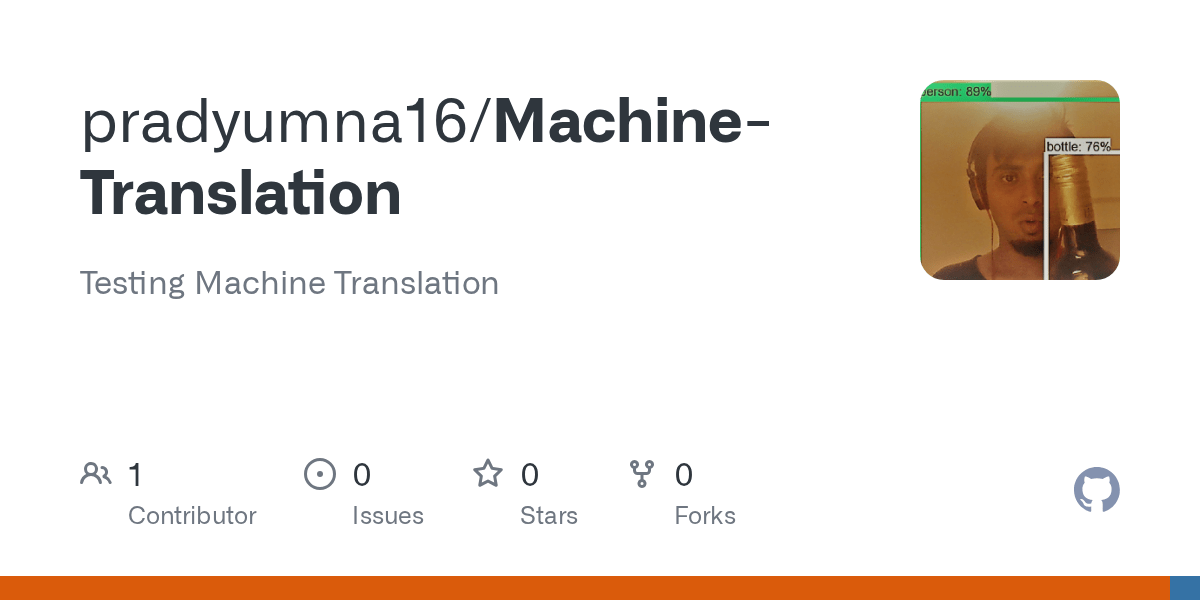Click the issues count number 0
This screenshot has width=1200, height=600.
(x=362, y=474)
